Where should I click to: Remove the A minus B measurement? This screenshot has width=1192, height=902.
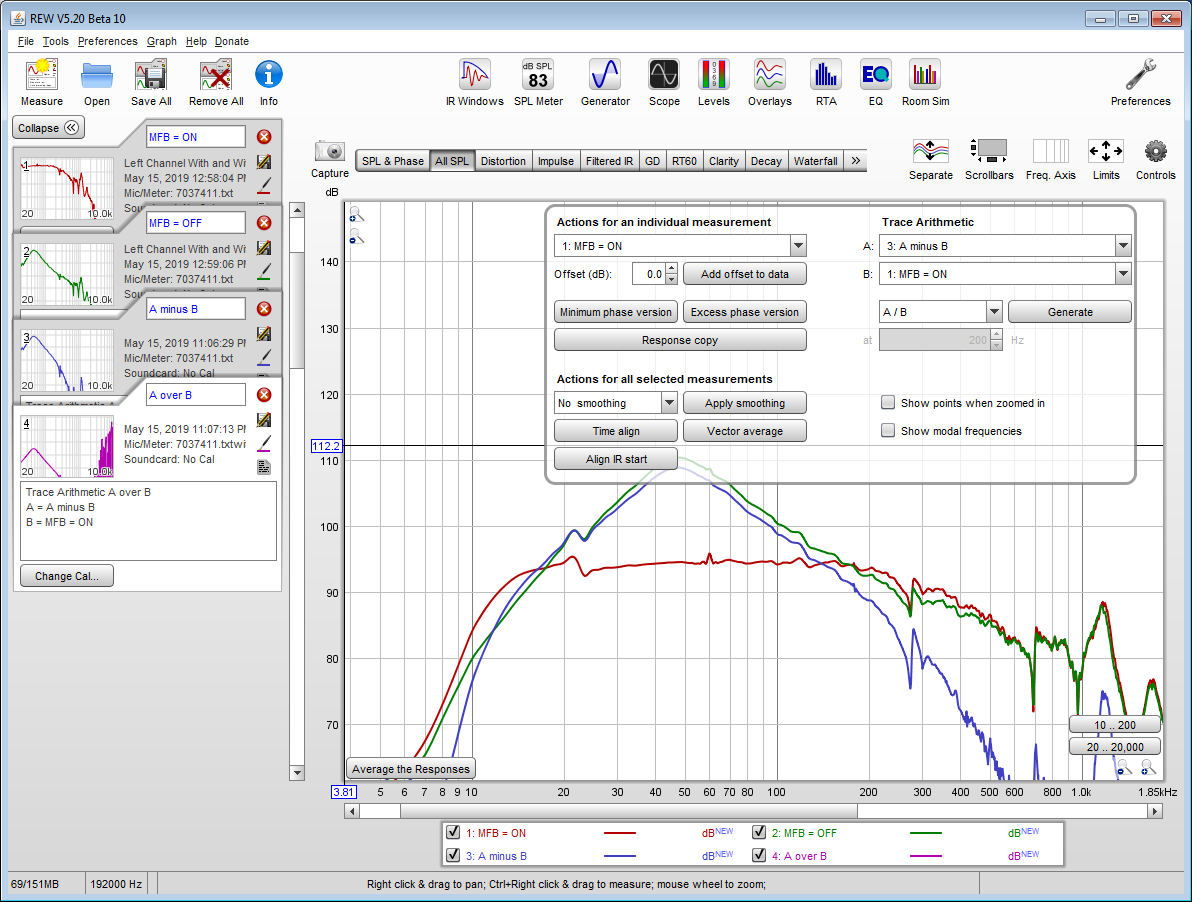point(264,309)
